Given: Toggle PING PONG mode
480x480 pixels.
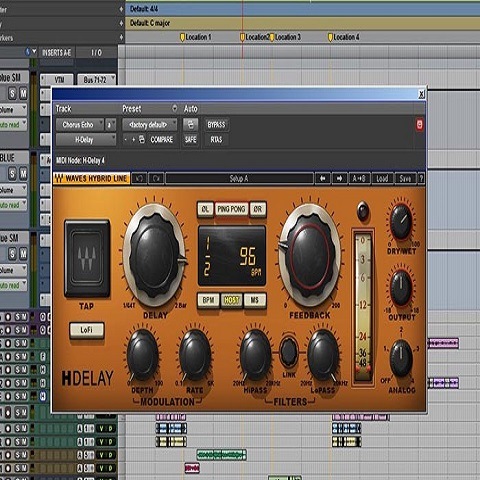Looking at the screenshot, I should click(x=231, y=209).
